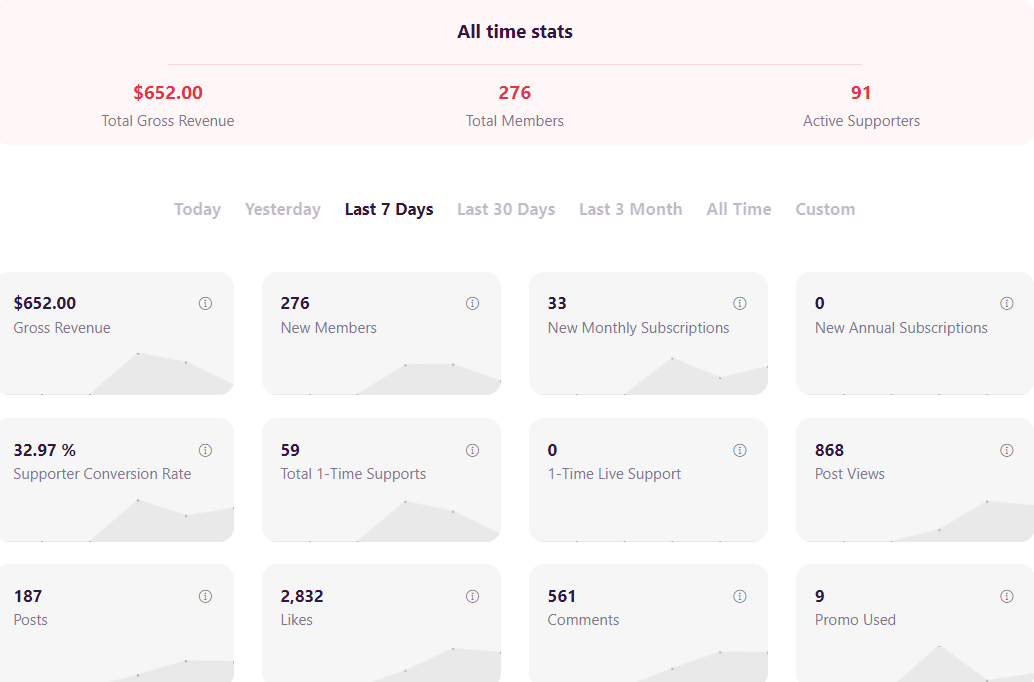Image resolution: width=1034 pixels, height=682 pixels.
Task: Switch to Last 3 Month range
Action: (x=630, y=210)
